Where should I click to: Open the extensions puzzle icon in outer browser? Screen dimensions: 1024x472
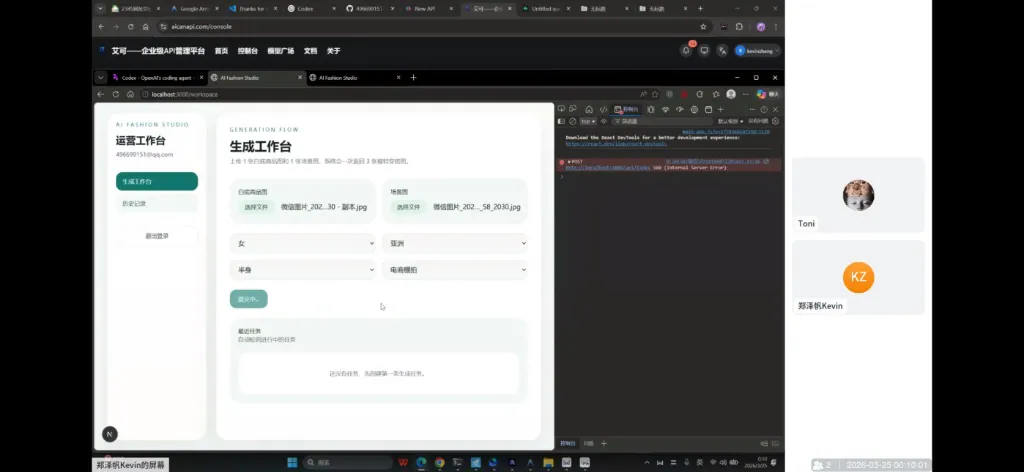[x=739, y=27]
